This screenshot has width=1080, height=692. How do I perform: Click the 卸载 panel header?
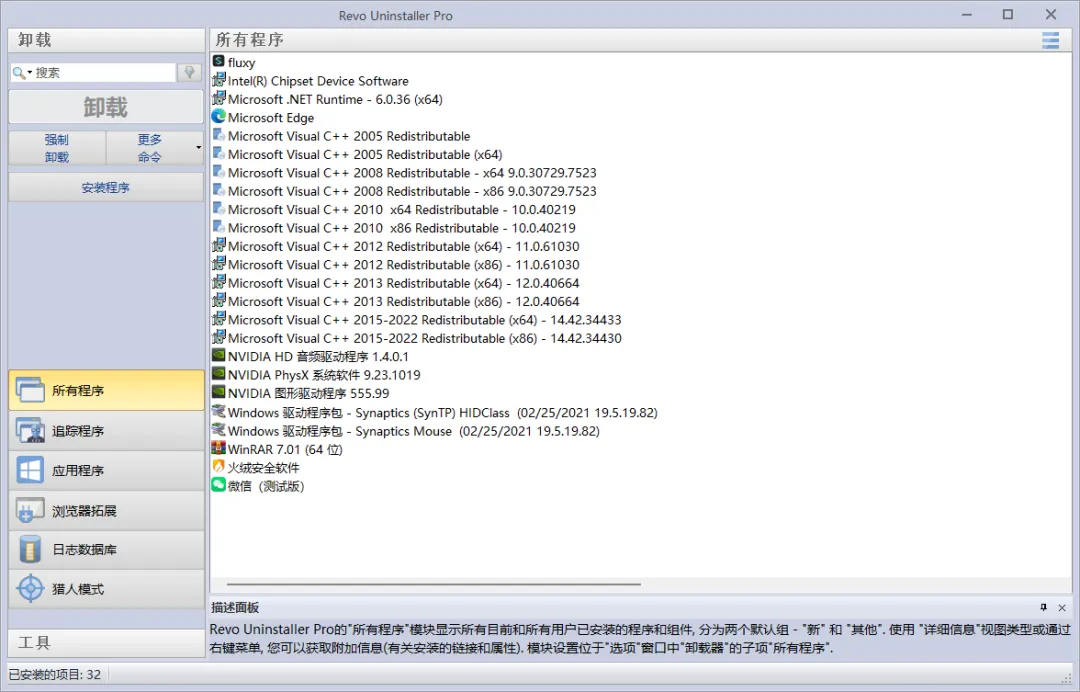(107, 41)
